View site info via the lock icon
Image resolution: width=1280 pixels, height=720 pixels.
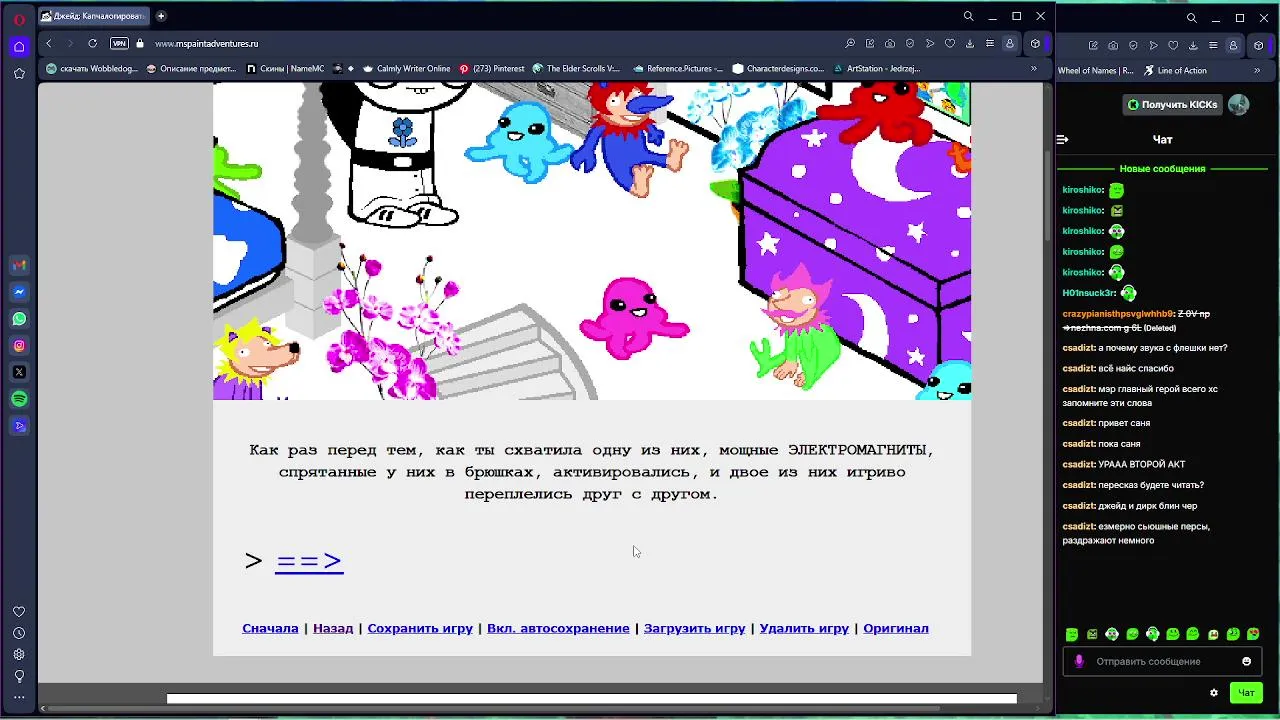[140, 43]
